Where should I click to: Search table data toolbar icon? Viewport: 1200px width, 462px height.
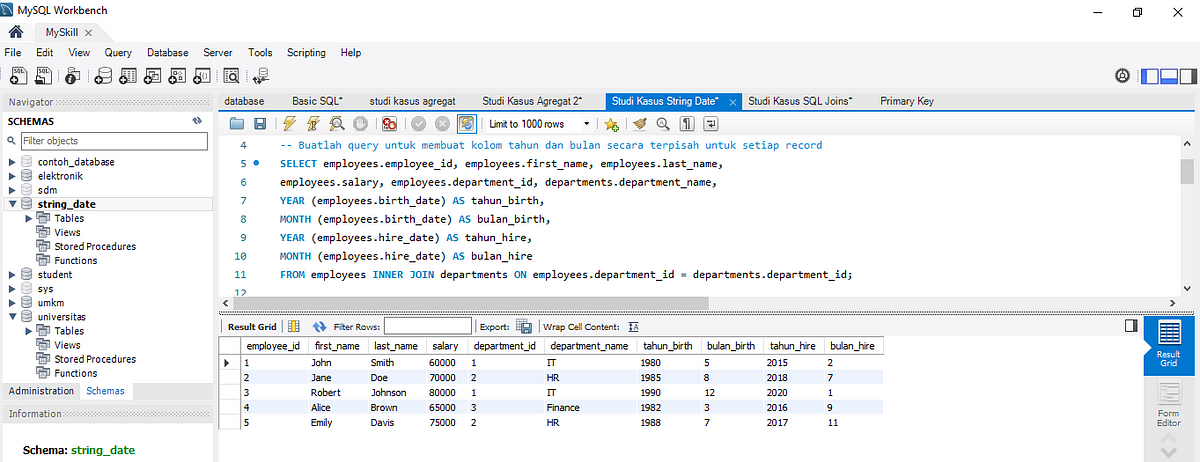pyautogui.click(x=232, y=75)
